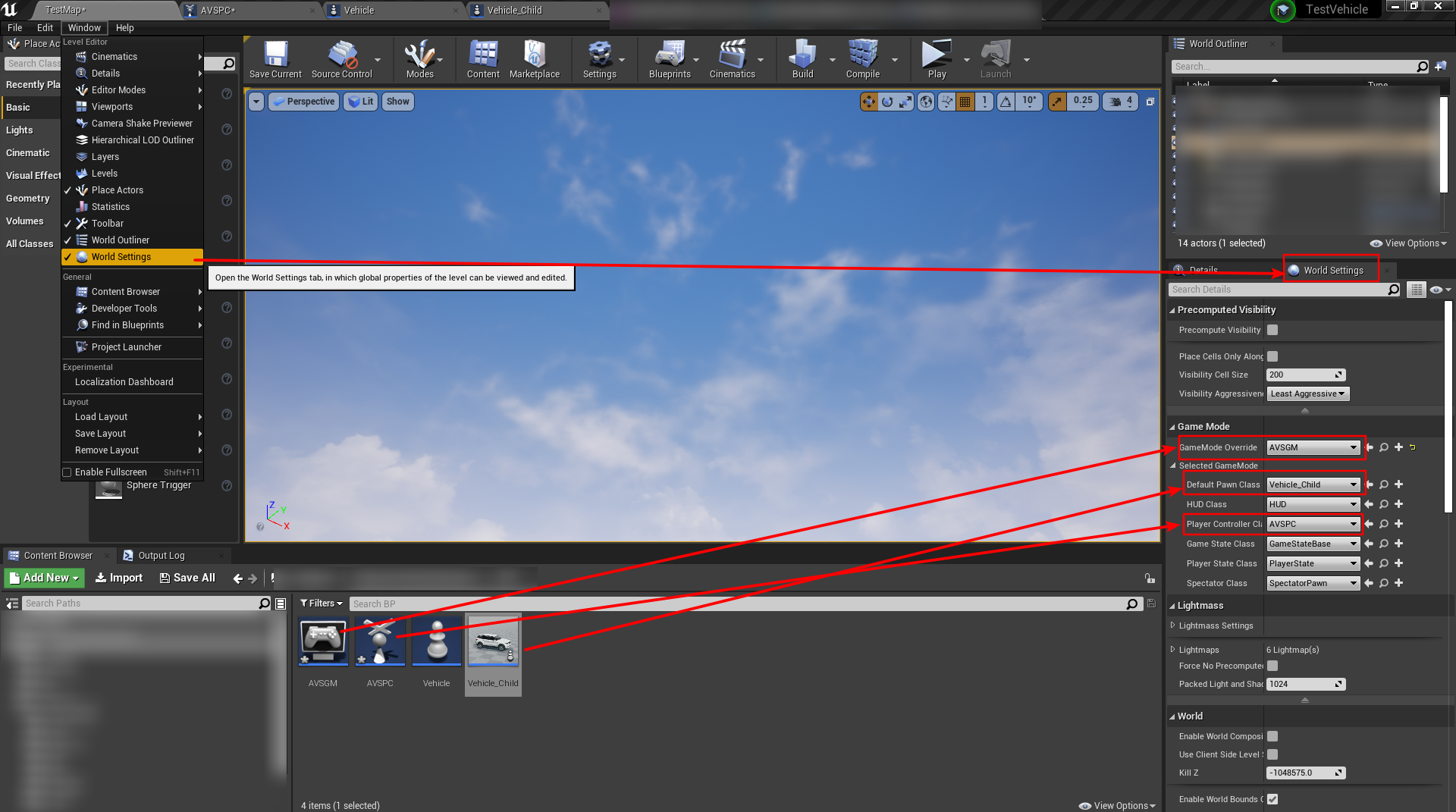Toggle Details property matrix grid icon
This screenshot has height=812, width=1456.
coord(1416,290)
